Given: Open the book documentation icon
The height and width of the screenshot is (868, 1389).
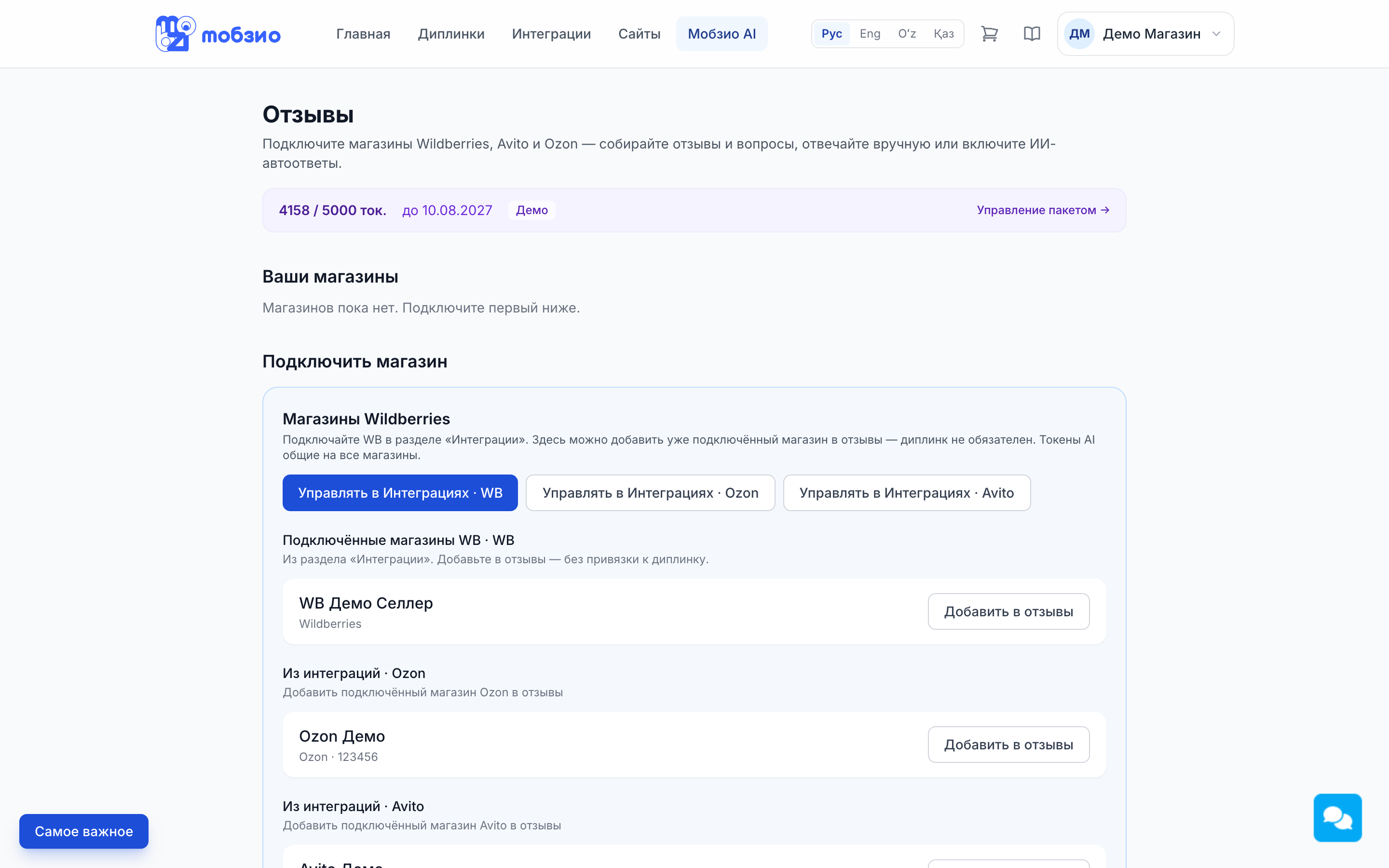Looking at the screenshot, I should coord(1032,34).
